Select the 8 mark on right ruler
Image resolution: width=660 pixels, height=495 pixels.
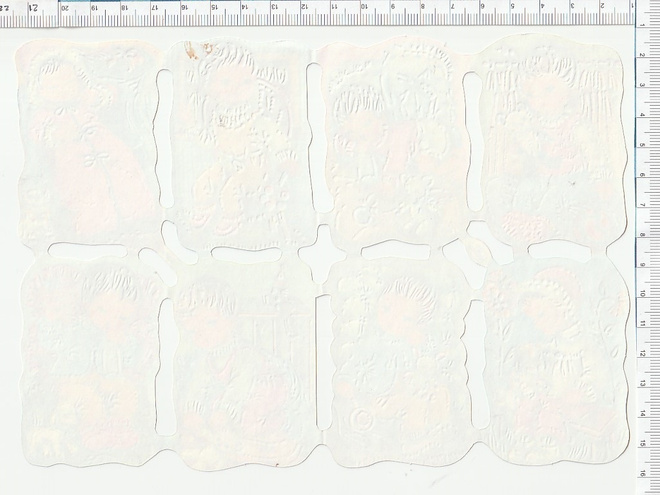pos(642,235)
